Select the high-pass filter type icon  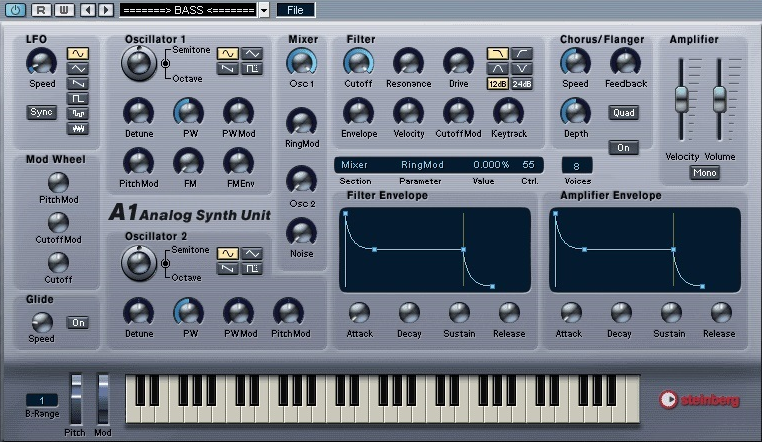(521, 53)
